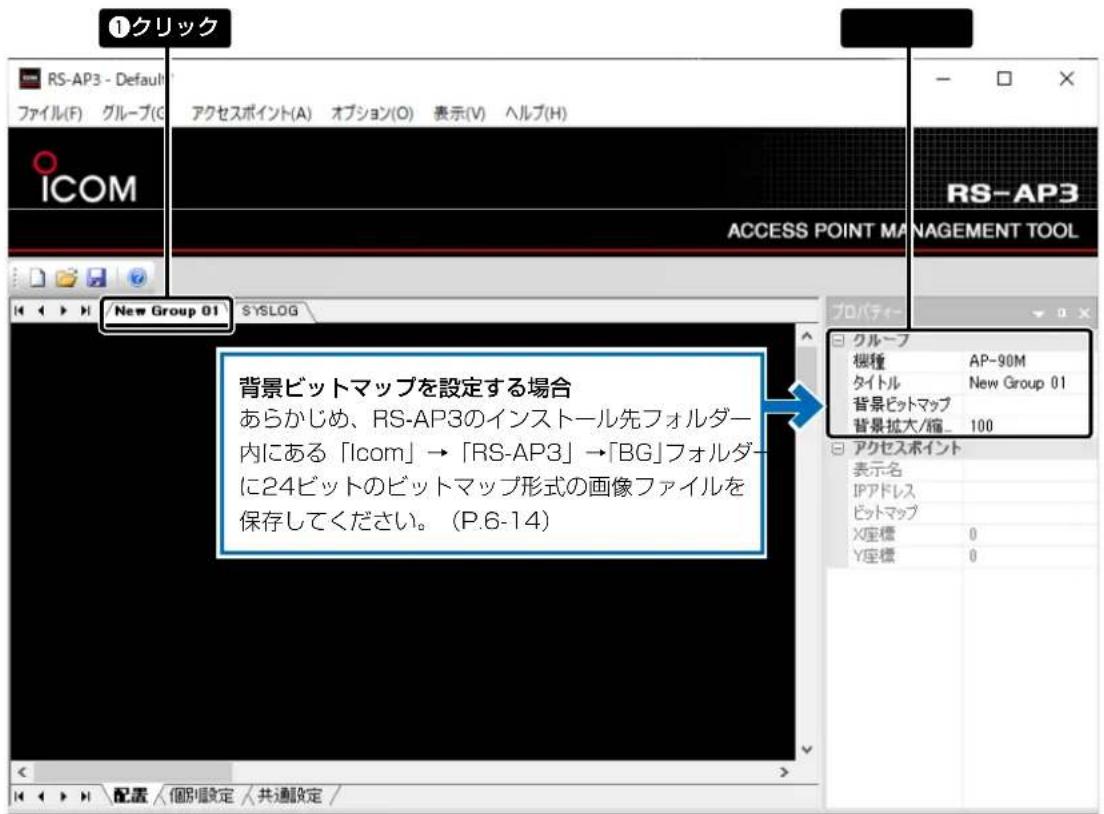1104x814 pixels.
Task: Click the Open folder toolbar icon
Action: point(67,277)
